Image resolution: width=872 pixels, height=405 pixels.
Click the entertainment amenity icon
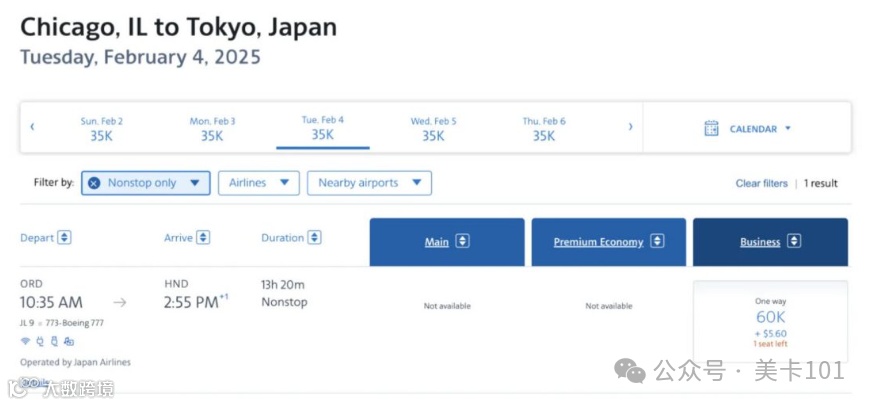[68, 341]
